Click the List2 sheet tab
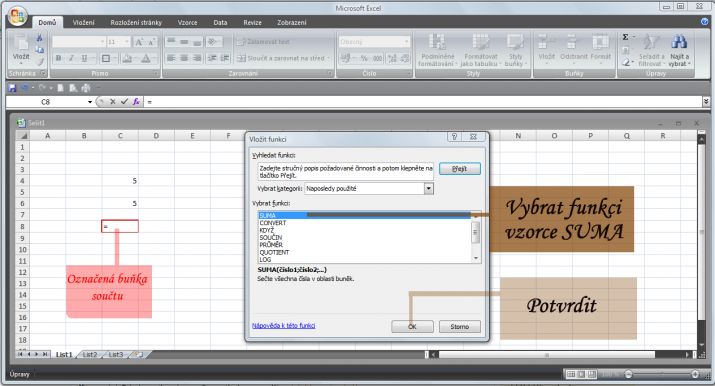 90,355
